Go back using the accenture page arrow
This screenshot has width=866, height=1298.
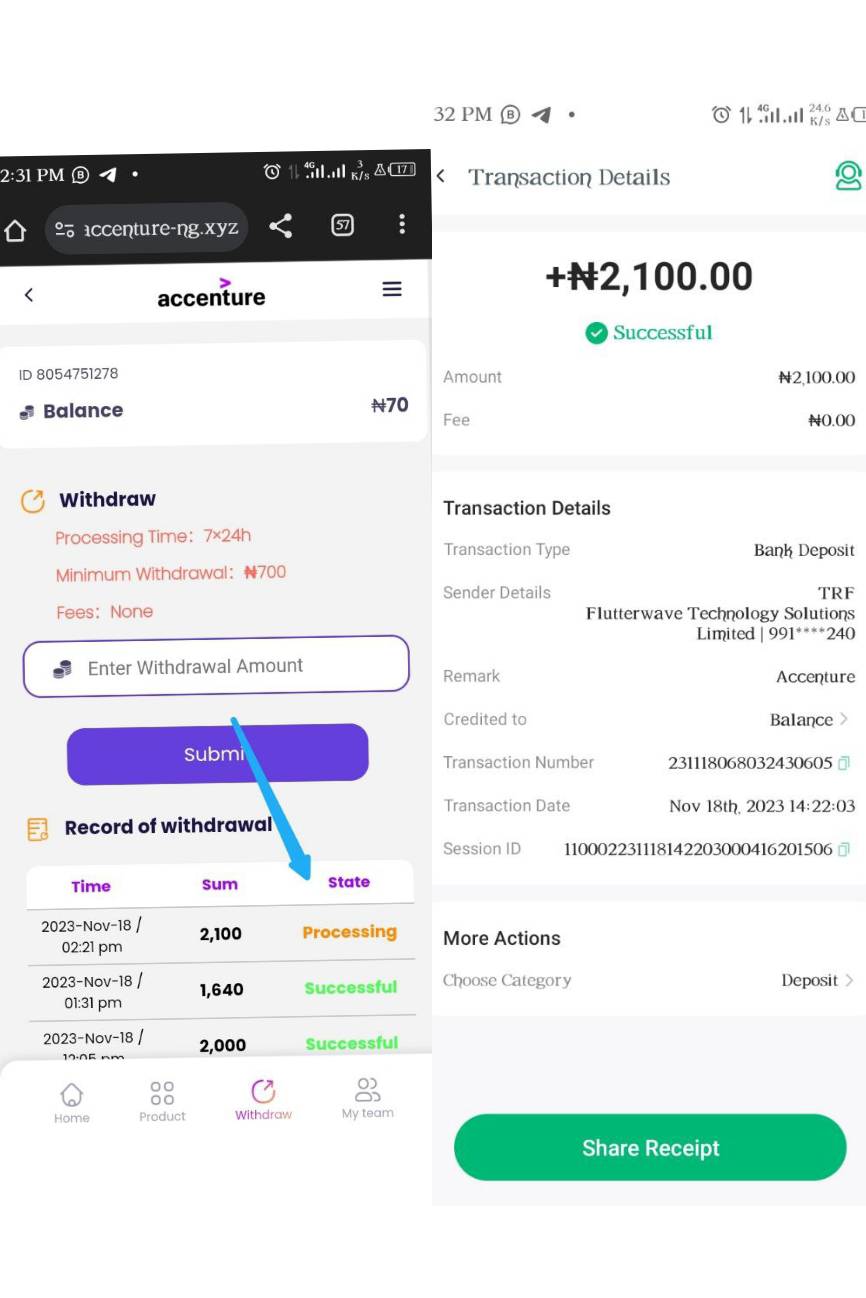pyautogui.click(x=29, y=294)
